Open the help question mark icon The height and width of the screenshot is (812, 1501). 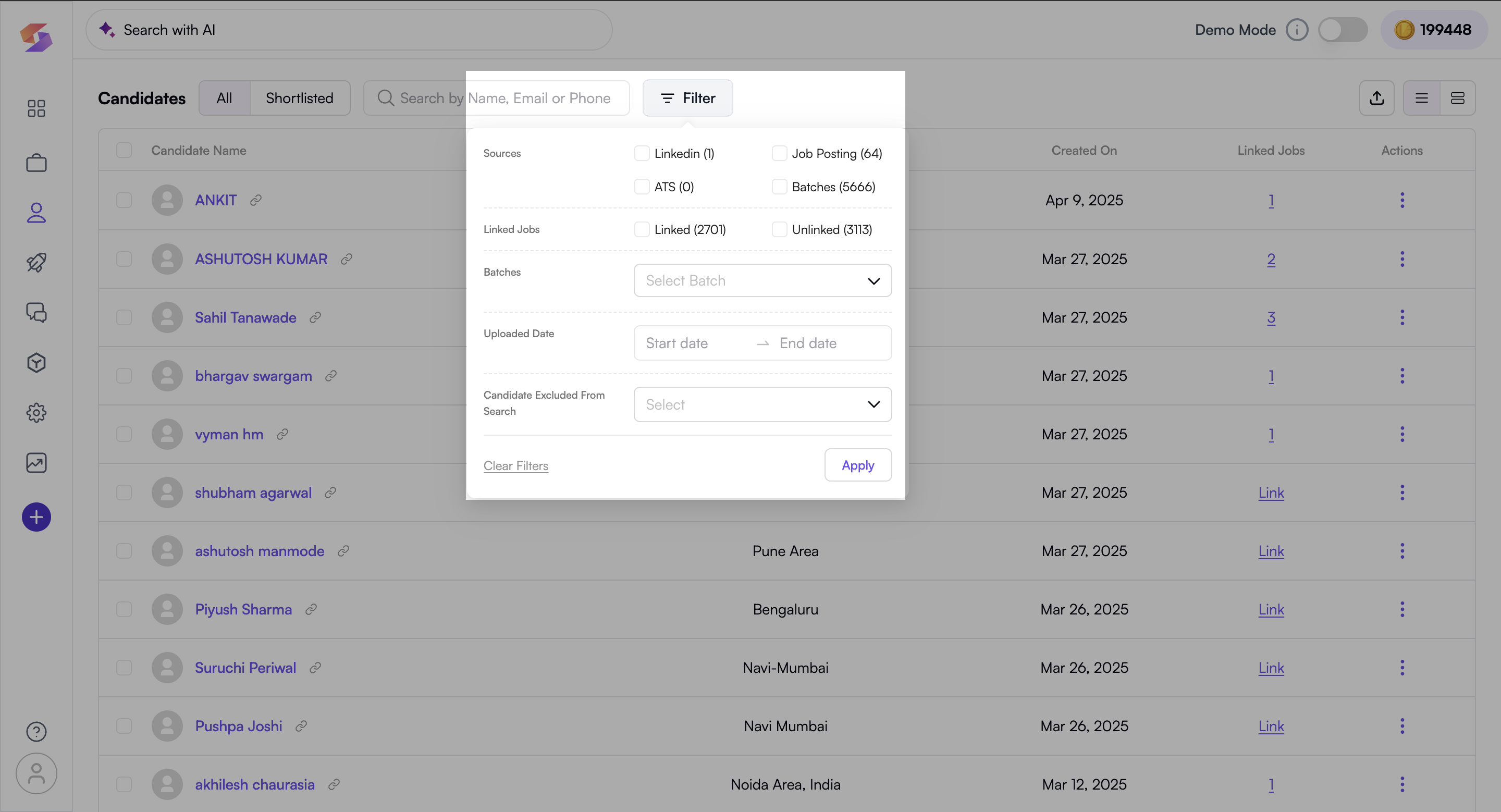36,732
